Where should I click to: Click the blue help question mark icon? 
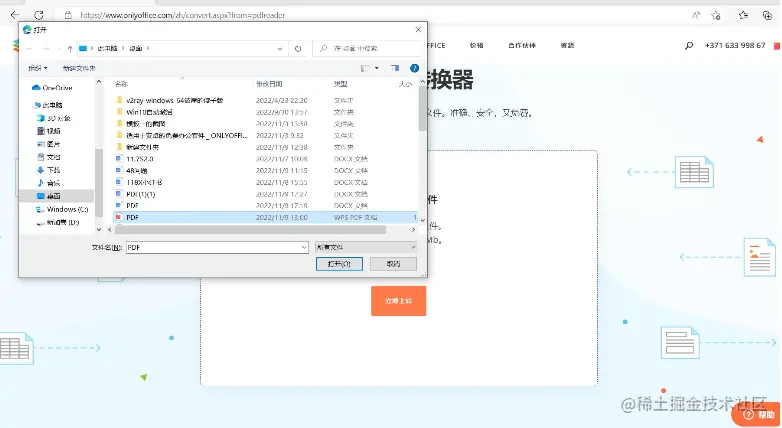click(414, 68)
